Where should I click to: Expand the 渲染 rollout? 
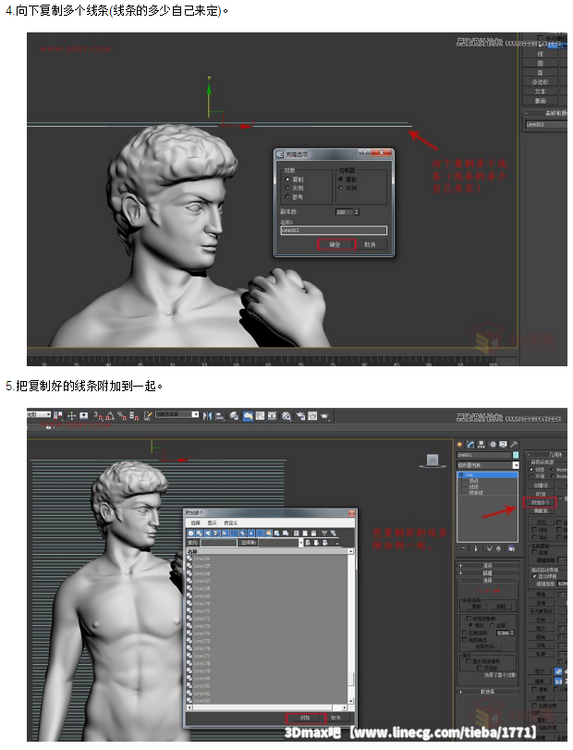click(x=488, y=565)
